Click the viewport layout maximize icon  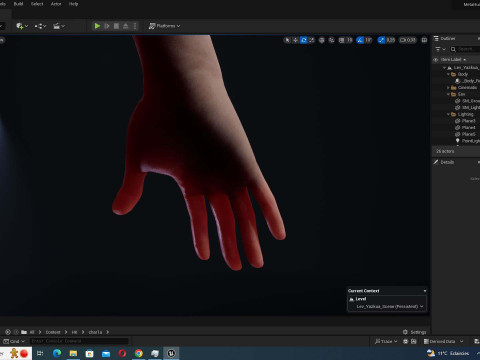tap(424, 40)
